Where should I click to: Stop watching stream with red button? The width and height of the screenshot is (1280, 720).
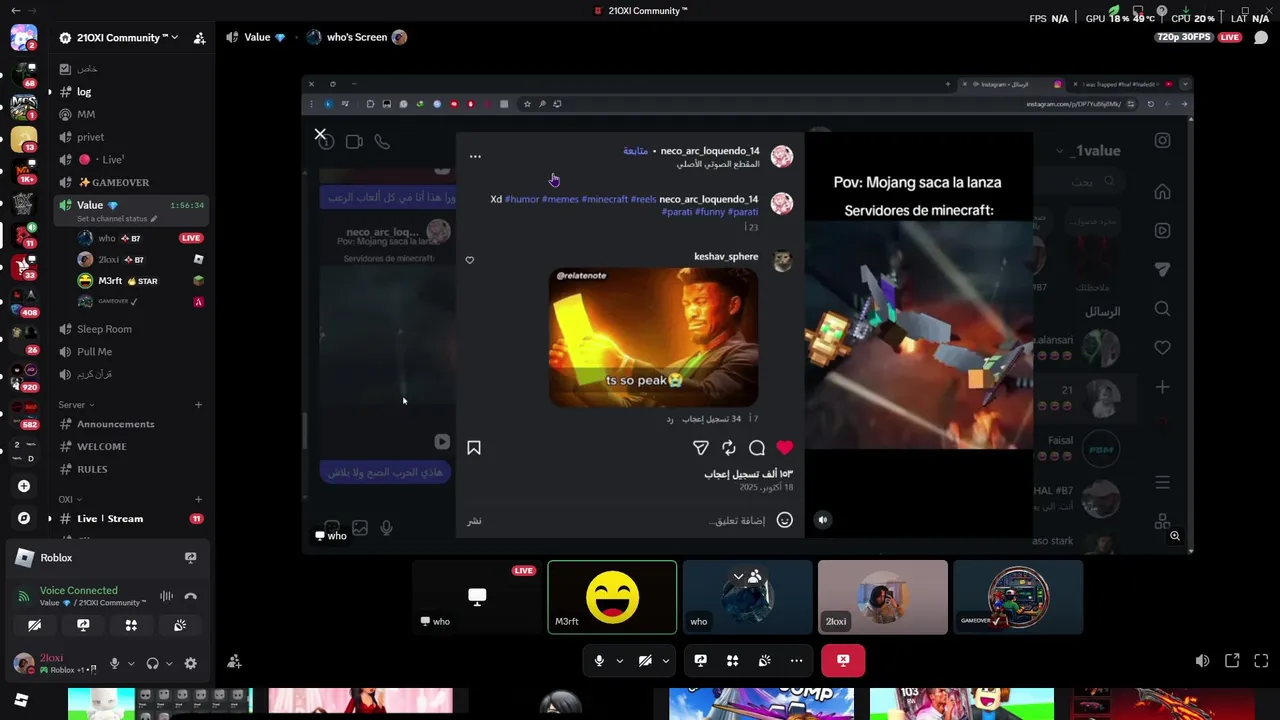[x=843, y=660]
